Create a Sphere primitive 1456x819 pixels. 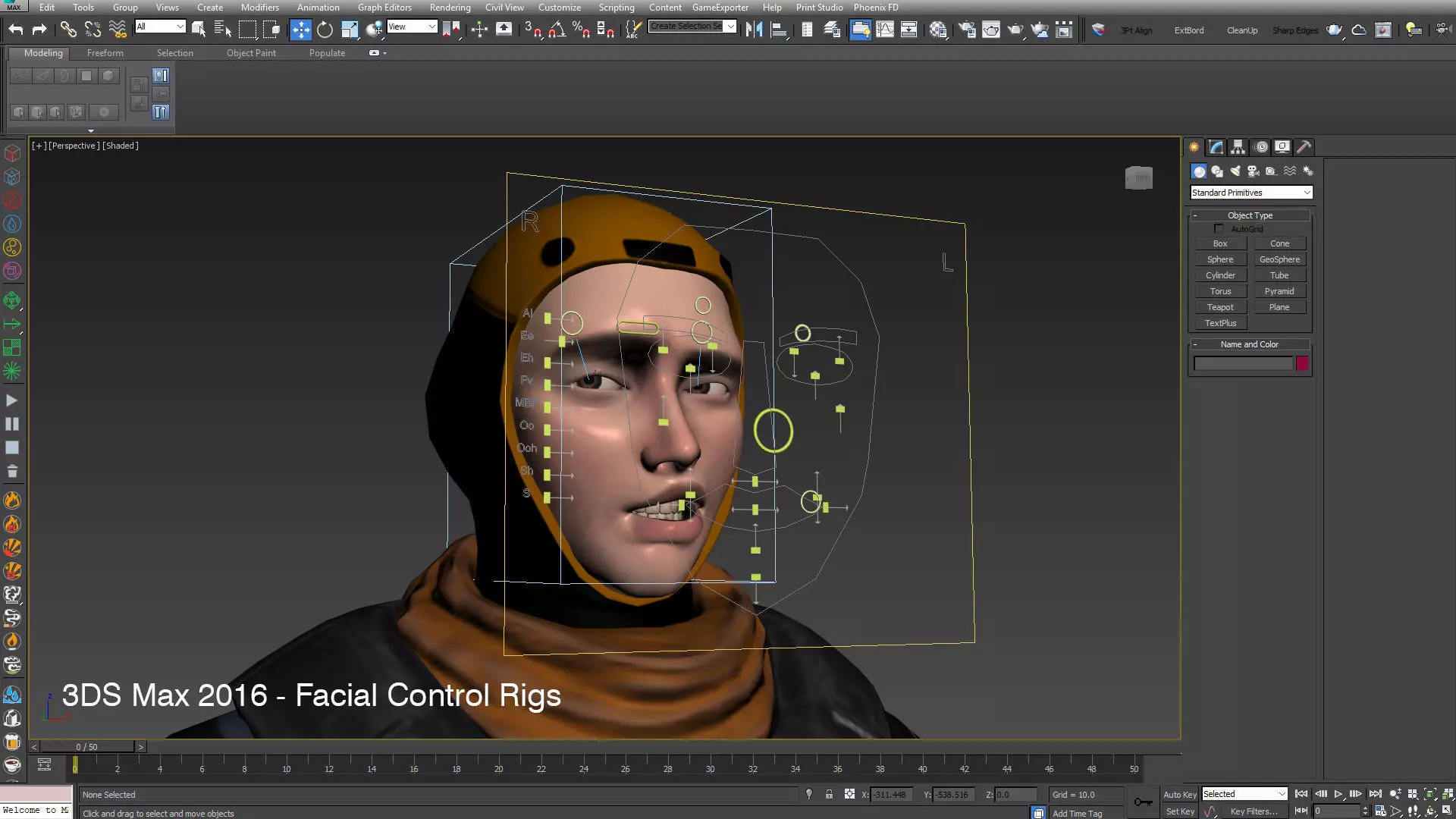(1220, 259)
